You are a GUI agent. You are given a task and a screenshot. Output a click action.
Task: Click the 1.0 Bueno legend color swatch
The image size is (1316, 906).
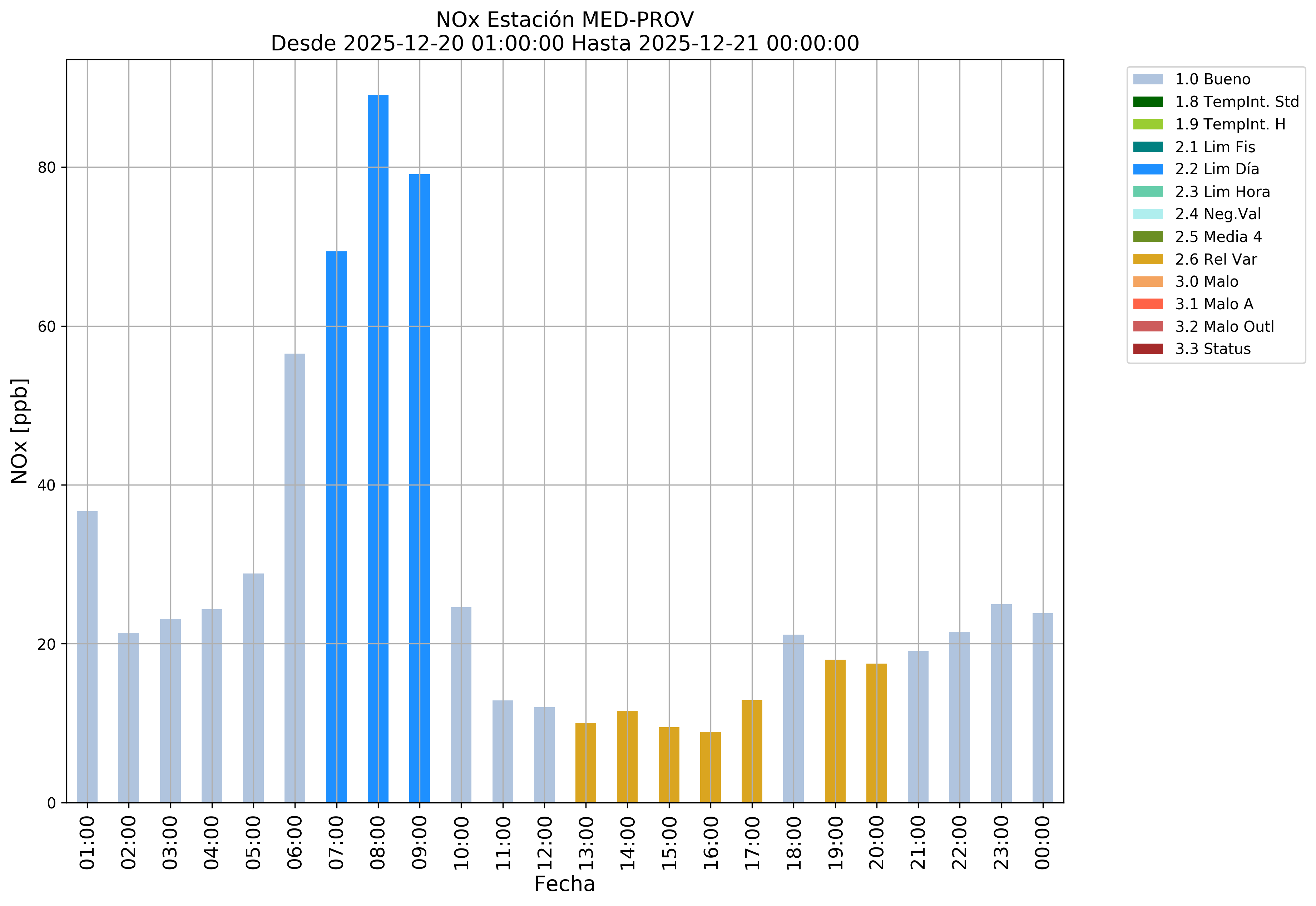pos(1147,79)
